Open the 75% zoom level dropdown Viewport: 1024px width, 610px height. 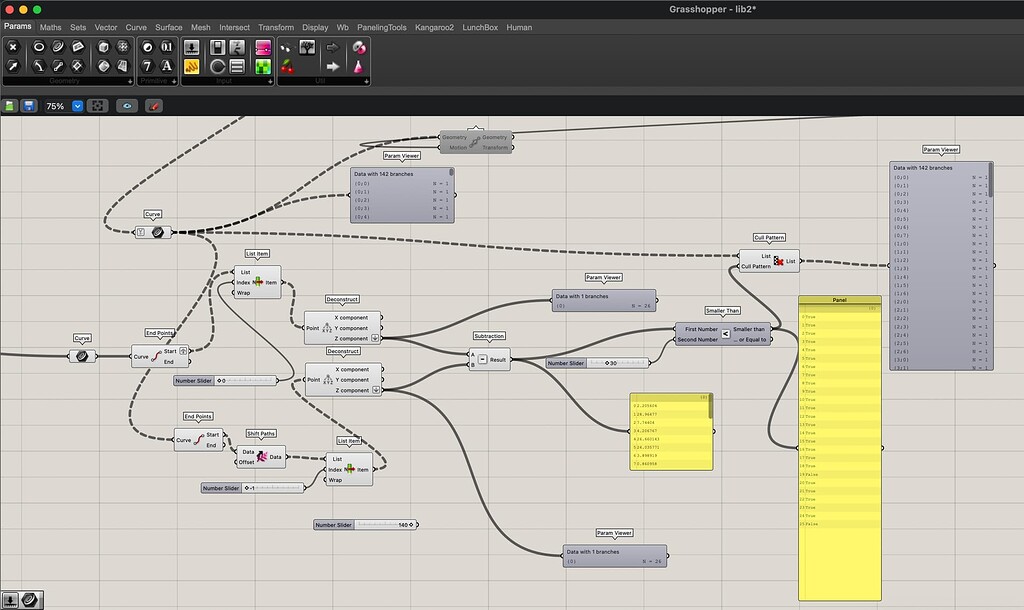(78, 105)
